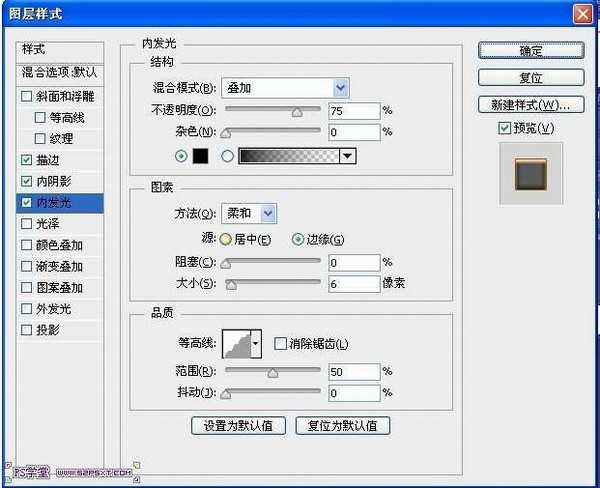This screenshot has width=600, height=488.
Task: Enable the 斜面和浮雕 checkbox
Action: [x=26, y=97]
